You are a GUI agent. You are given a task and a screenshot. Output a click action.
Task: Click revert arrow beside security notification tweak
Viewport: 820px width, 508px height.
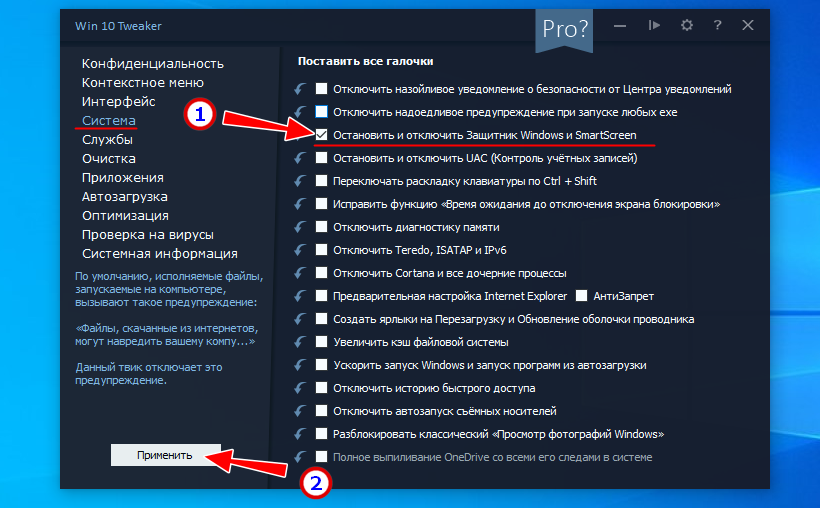click(x=300, y=89)
